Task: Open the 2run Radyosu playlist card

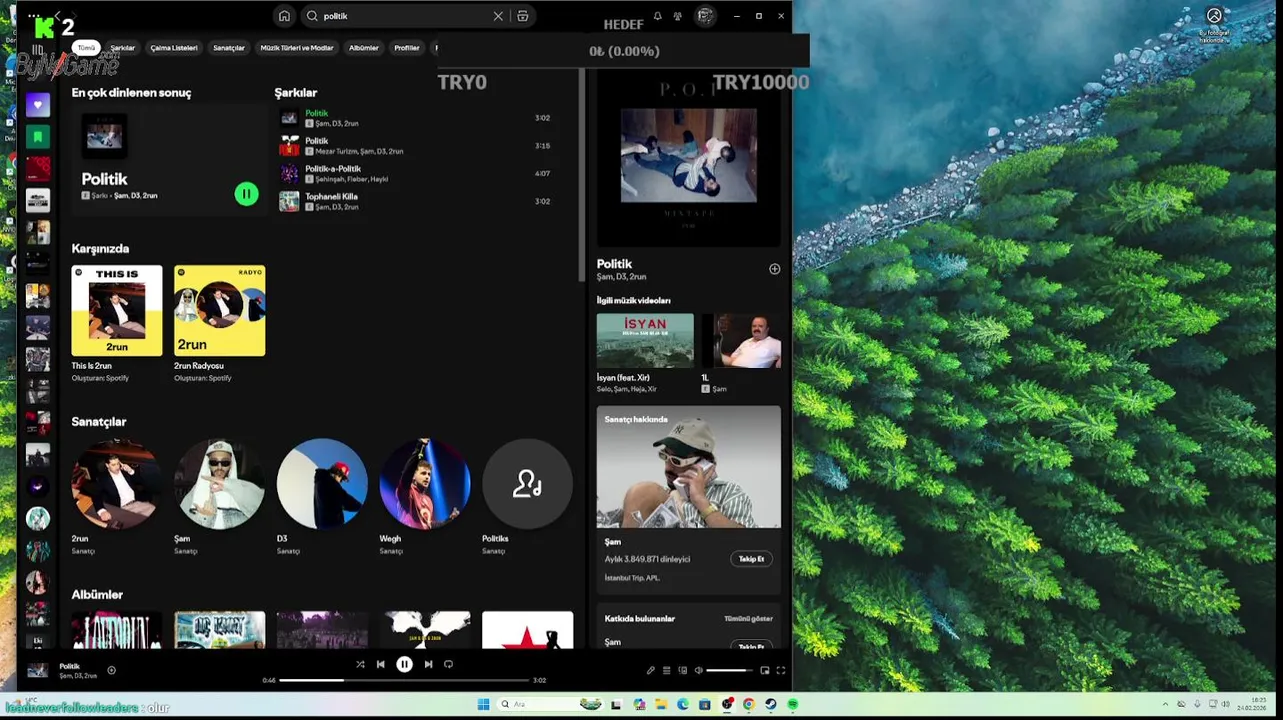Action: coord(219,324)
